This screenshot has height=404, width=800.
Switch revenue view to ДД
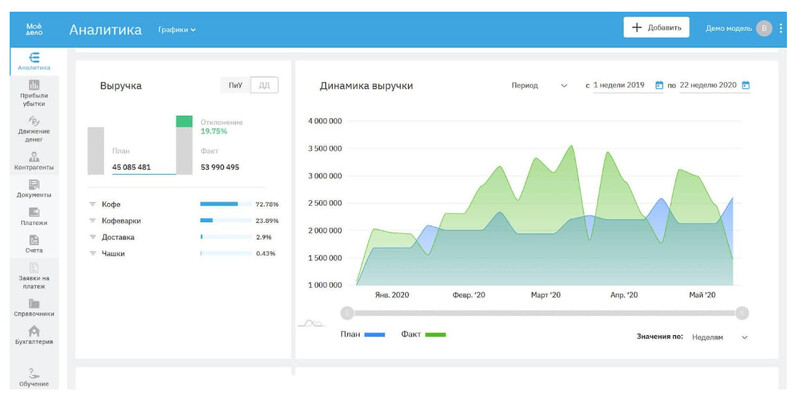point(263,86)
